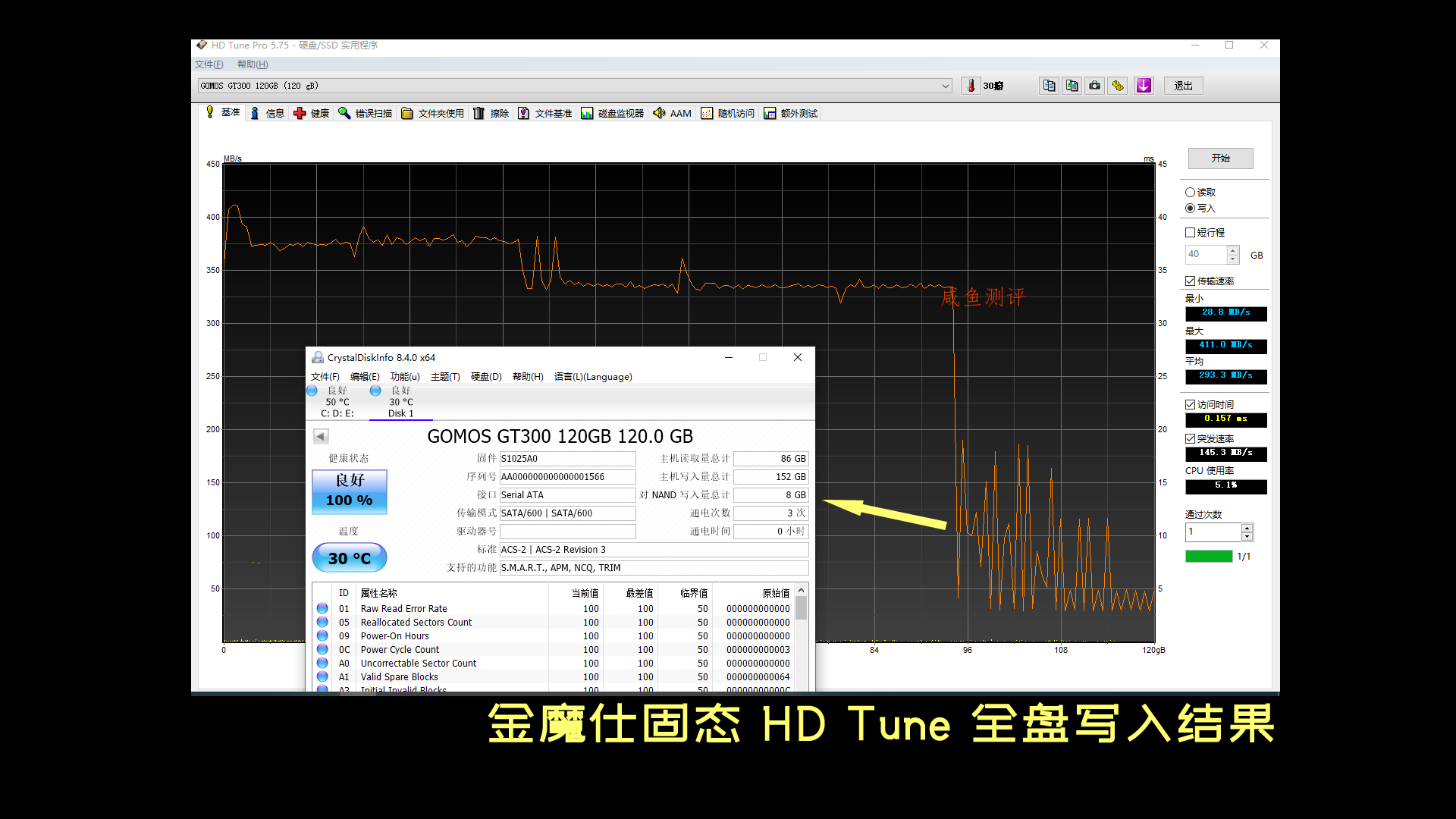Click the blue status dot for Power-On Hours
Image resolution: width=1456 pixels, height=819 pixels.
click(322, 635)
